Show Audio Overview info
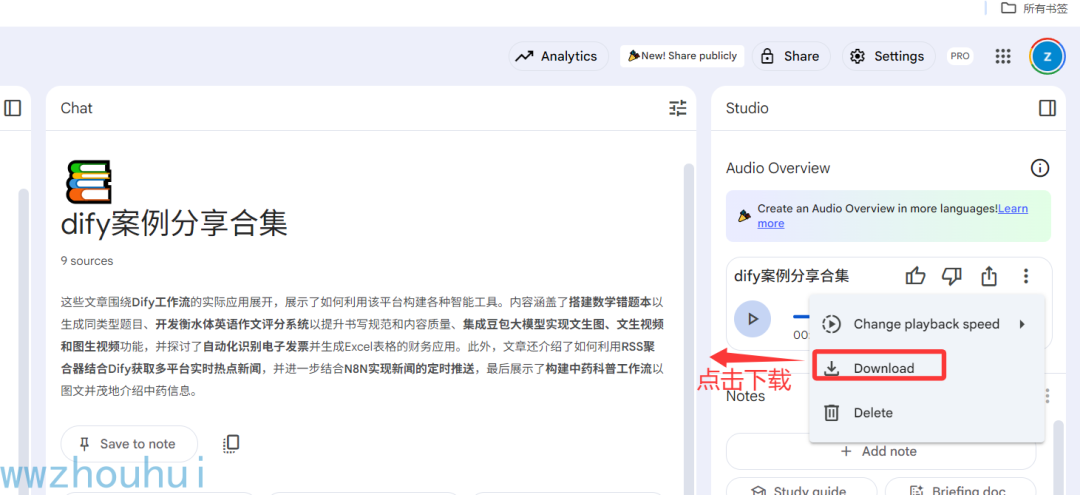The image size is (1080, 495). click(x=1039, y=168)
